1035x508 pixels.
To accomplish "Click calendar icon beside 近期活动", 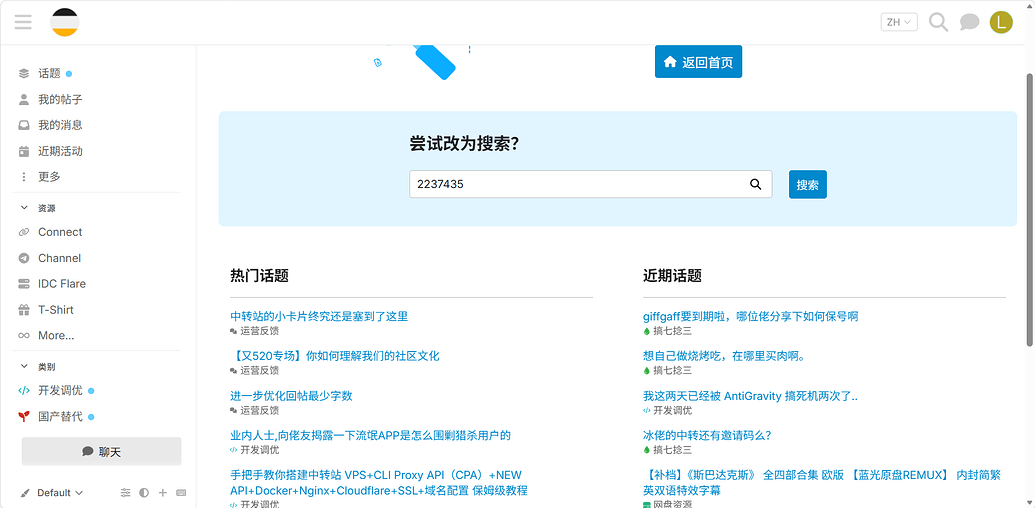I will tap(24, 151).
